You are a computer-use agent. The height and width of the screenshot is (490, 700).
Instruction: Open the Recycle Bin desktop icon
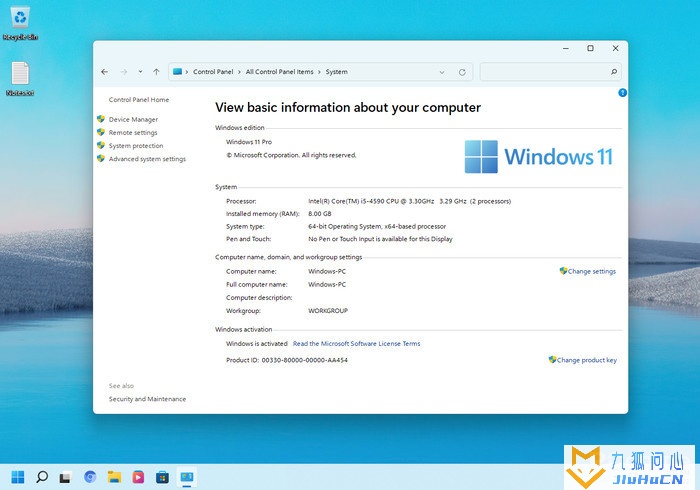[20, 24]
